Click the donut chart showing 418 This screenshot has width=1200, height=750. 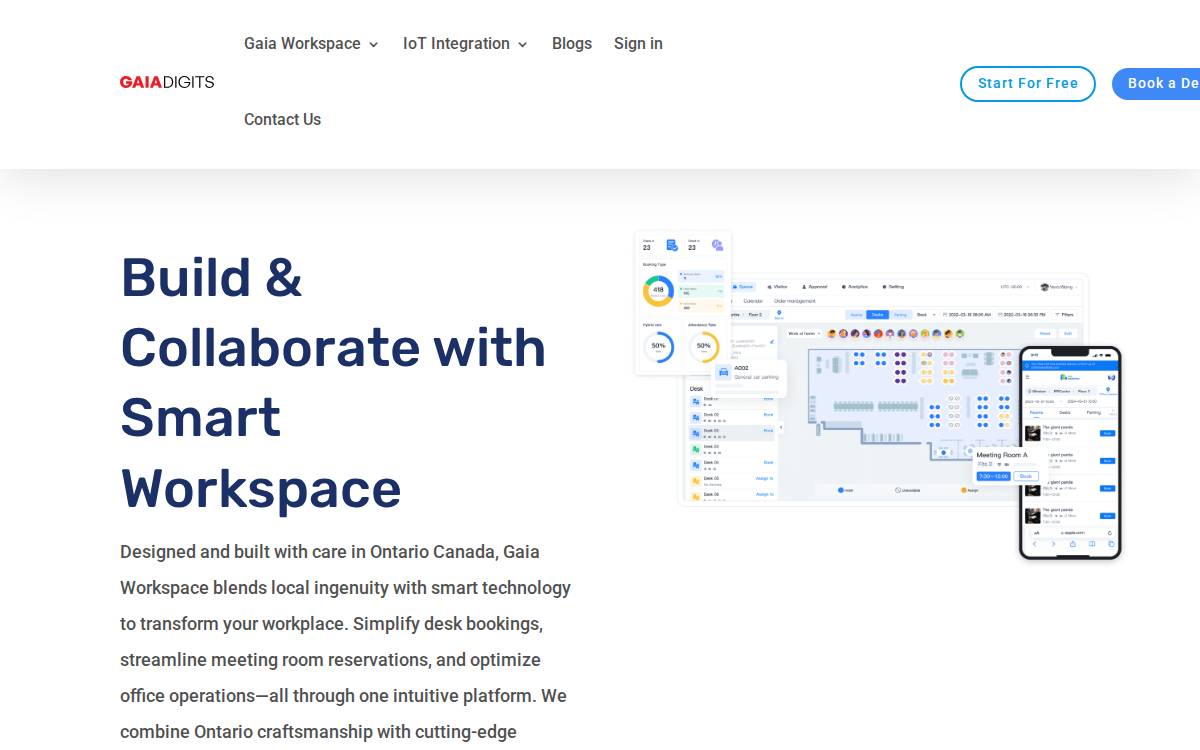pos(658,291)
